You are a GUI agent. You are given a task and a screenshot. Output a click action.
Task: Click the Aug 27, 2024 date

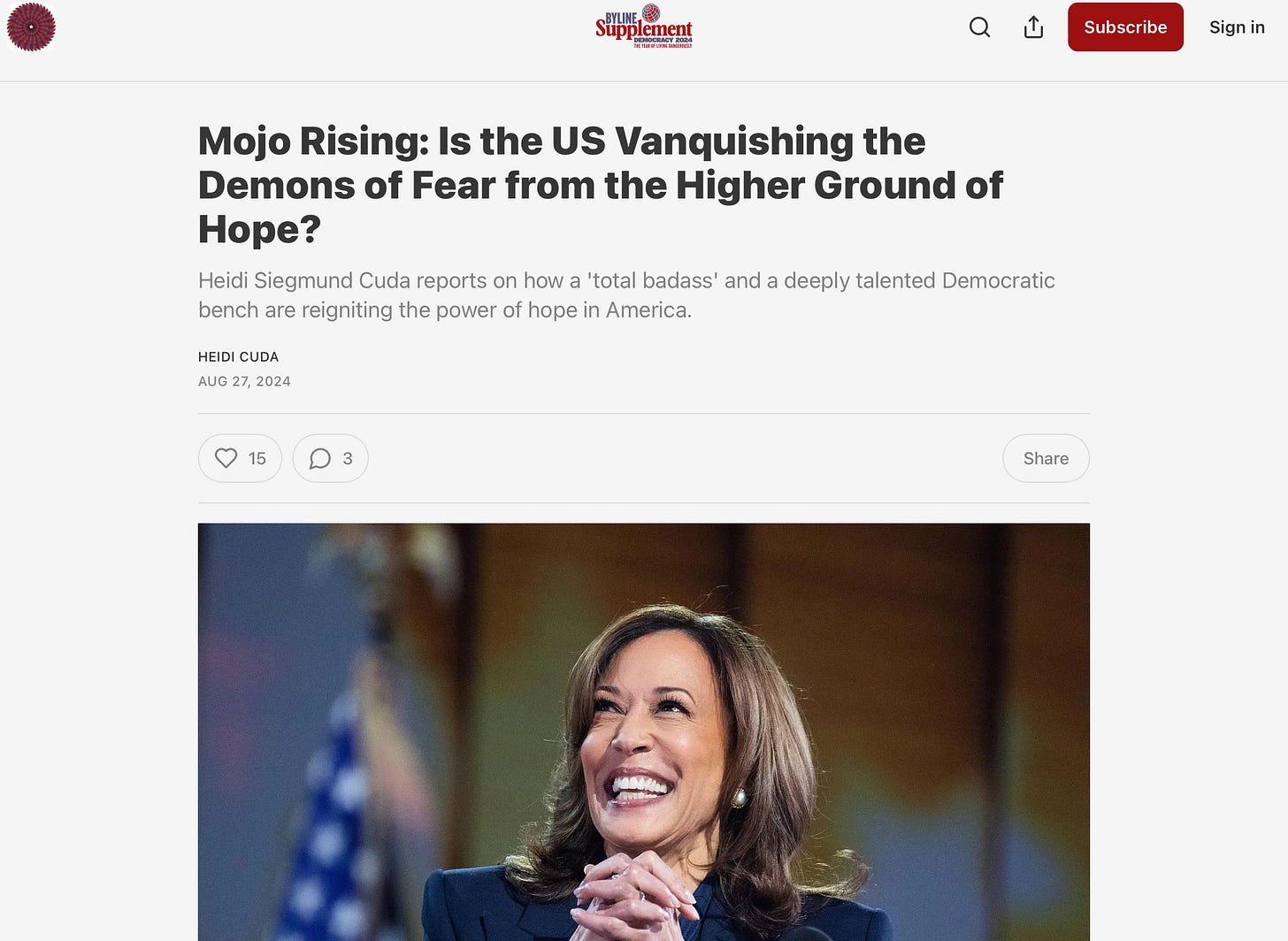click(244, 381)
